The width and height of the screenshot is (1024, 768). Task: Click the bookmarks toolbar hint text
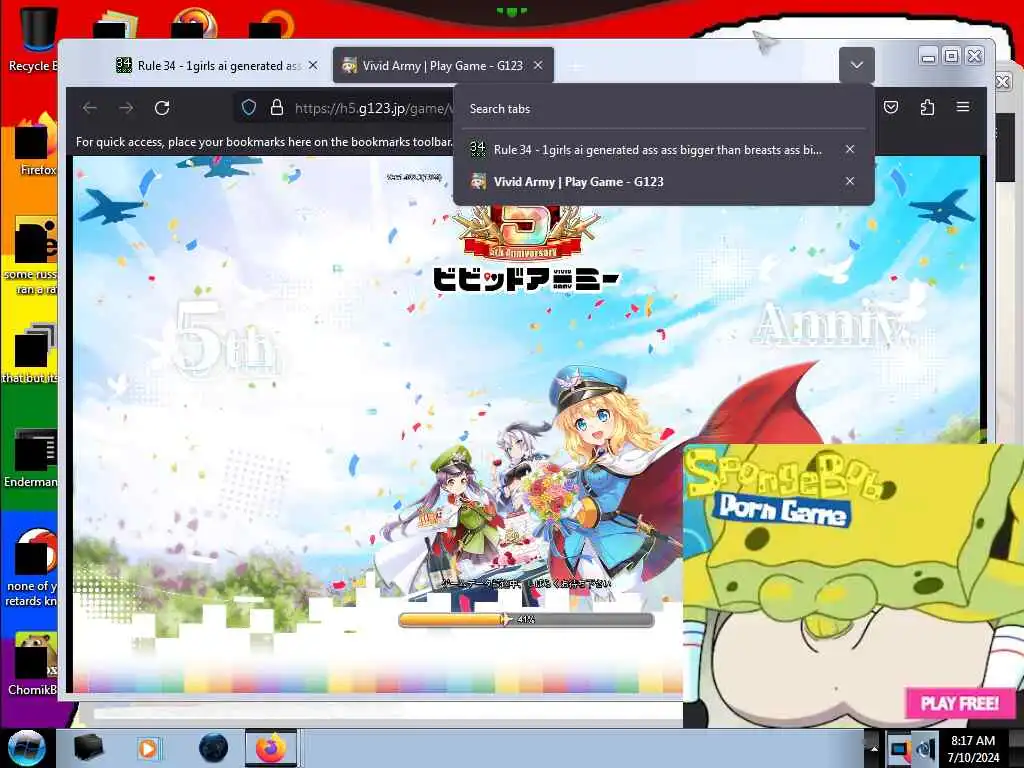(x=264, y=142)
